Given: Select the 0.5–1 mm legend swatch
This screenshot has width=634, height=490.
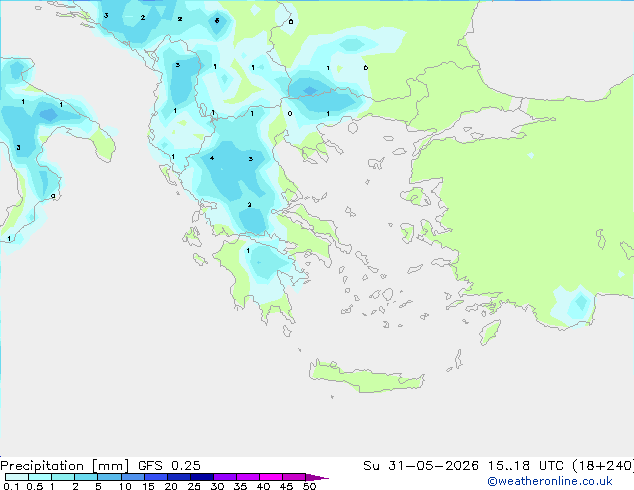Looking at the screenshot, I should point(40,477).
